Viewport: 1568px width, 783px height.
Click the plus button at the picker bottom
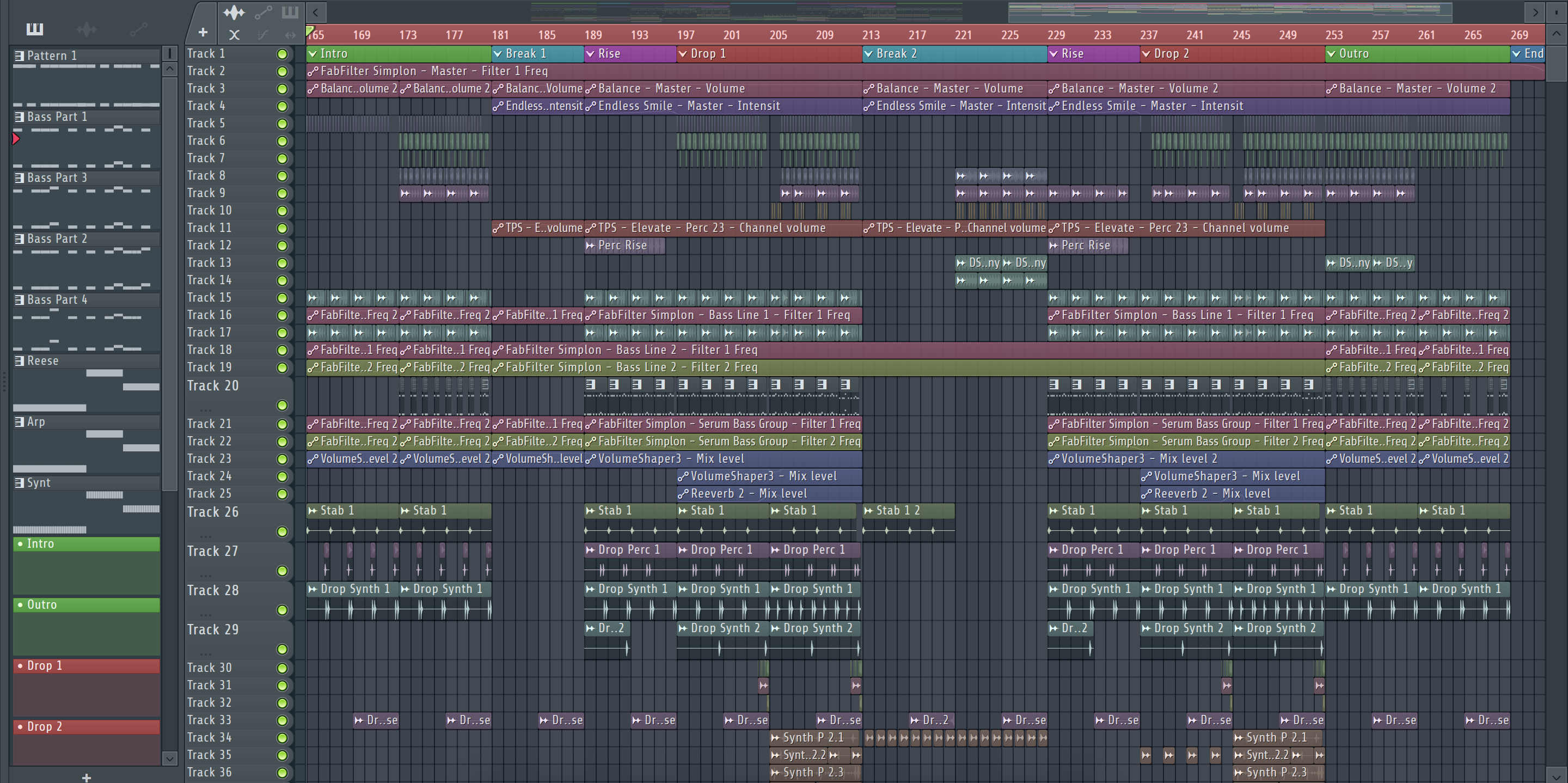(x=87, y=777)
